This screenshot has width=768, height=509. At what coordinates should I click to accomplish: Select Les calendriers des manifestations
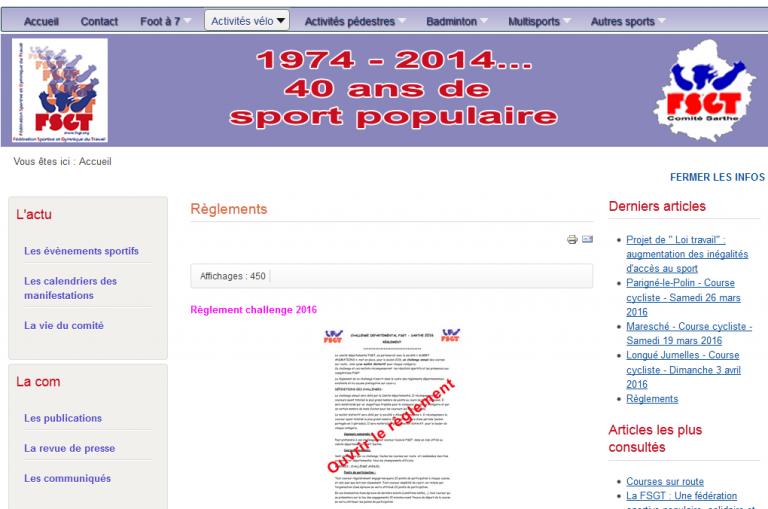71,288
